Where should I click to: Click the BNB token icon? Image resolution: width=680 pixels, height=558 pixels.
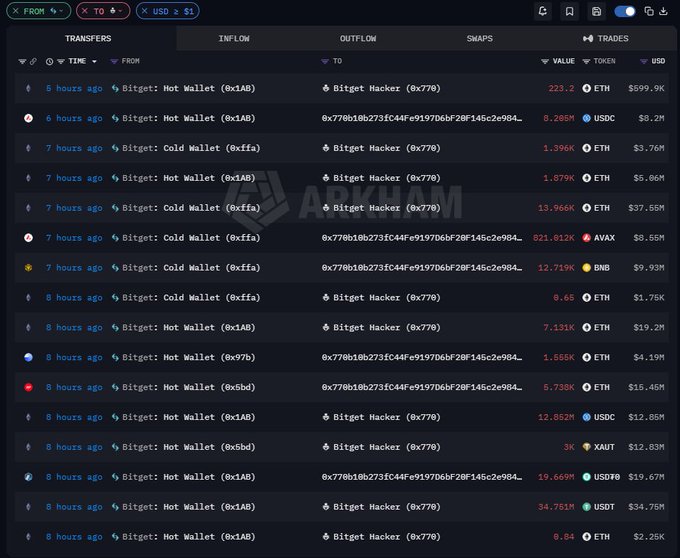(x=586, y=268)
